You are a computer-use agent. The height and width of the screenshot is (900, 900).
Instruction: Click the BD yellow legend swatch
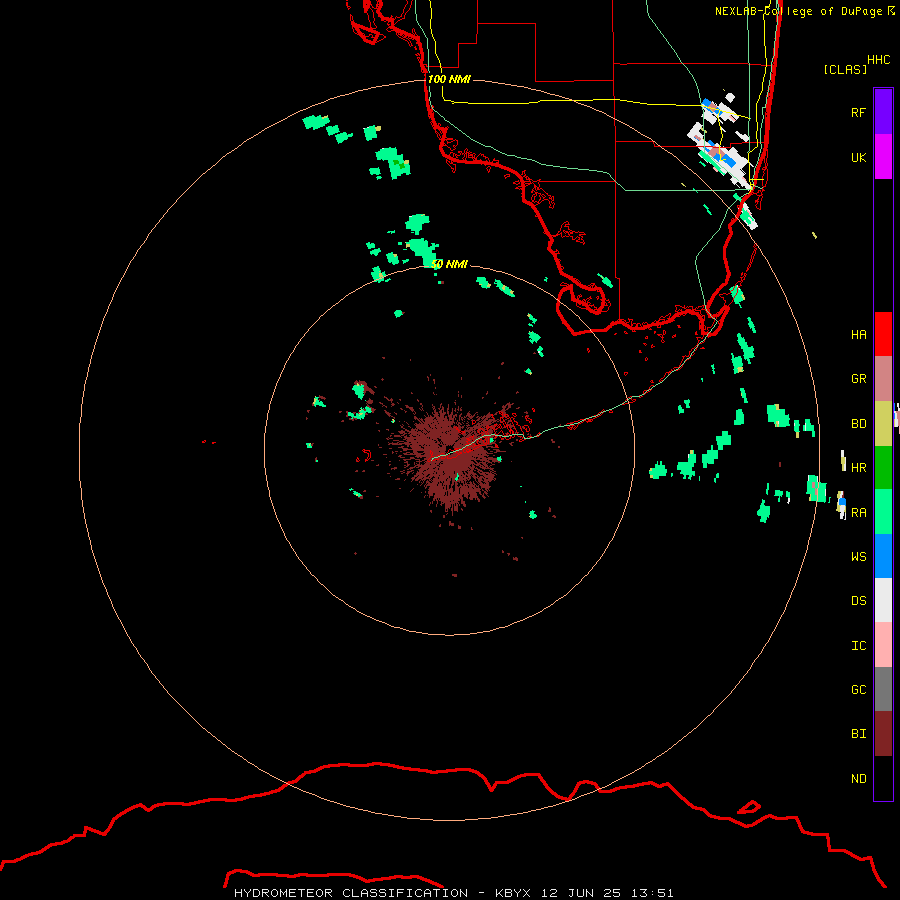883,424
